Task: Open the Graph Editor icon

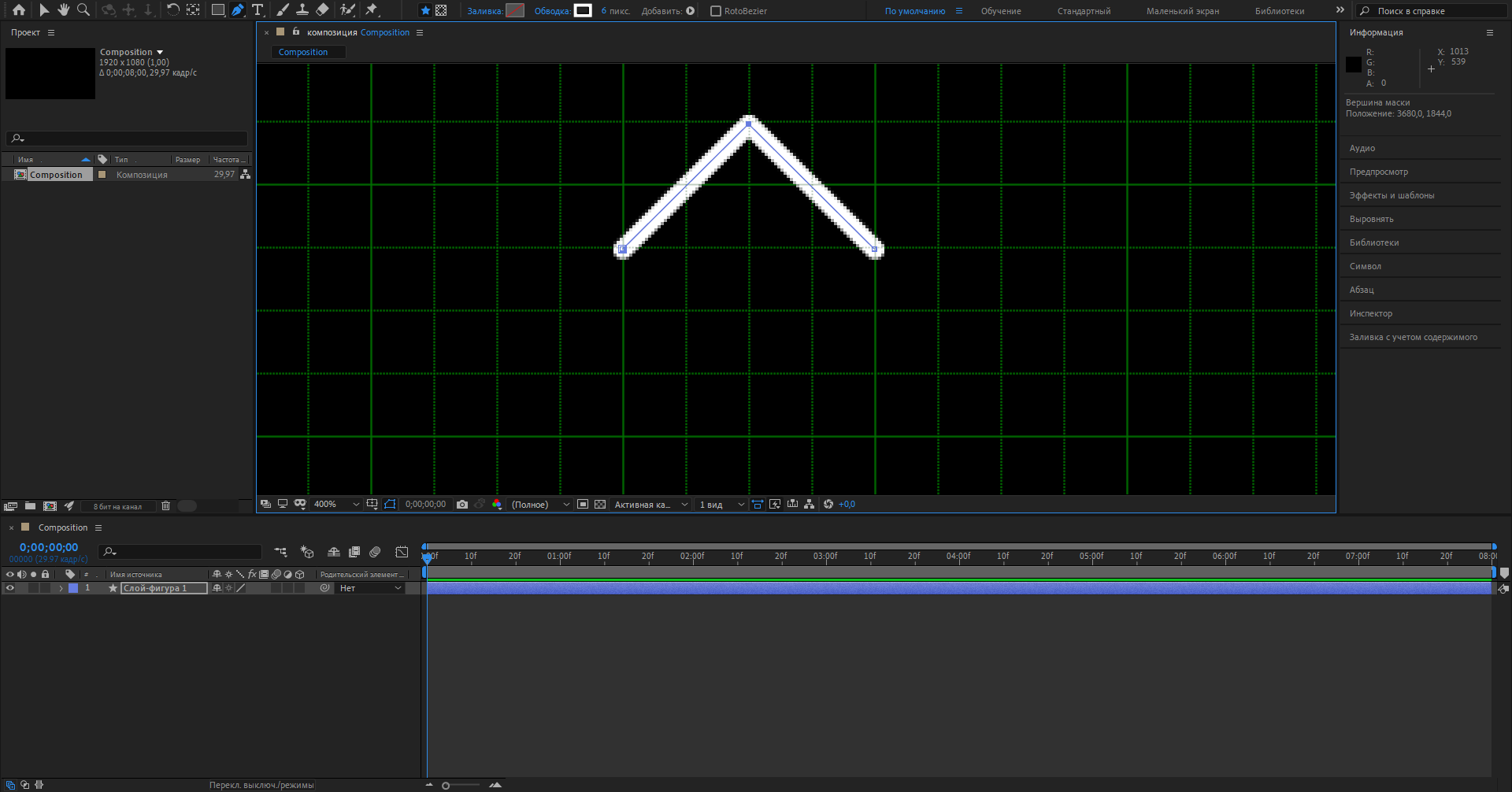Action: (402, 552)
